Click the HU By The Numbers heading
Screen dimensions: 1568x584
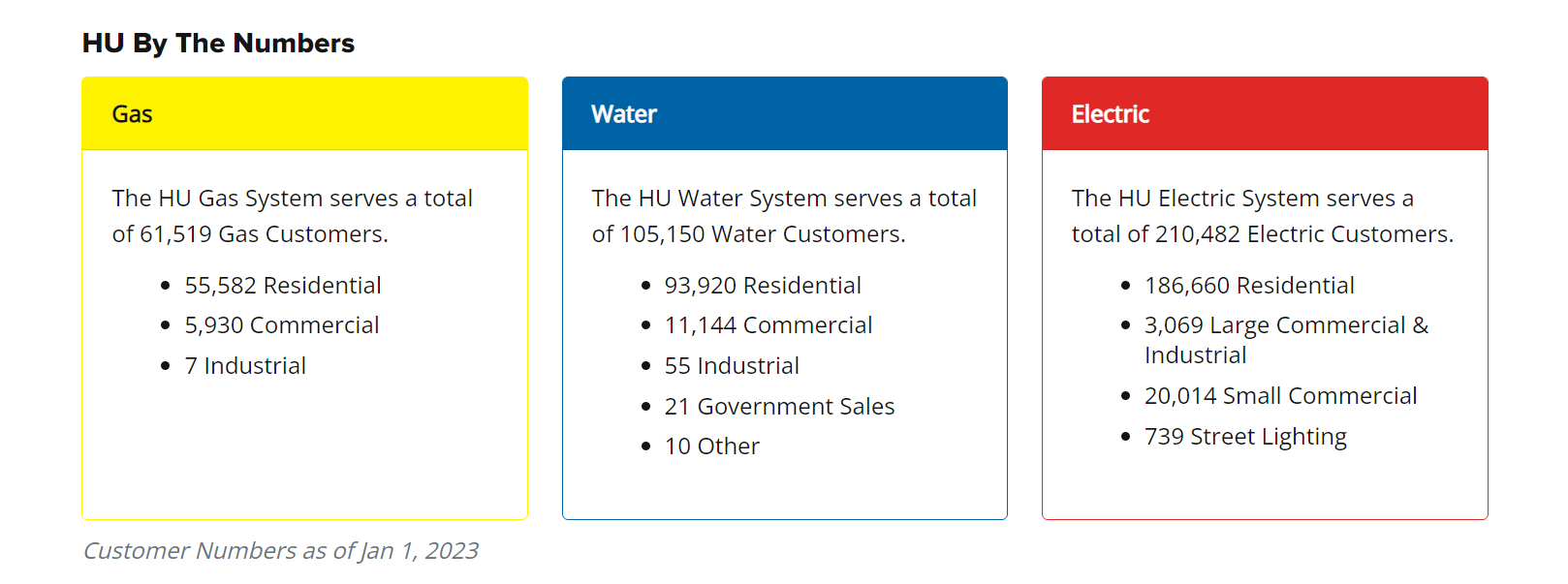pyautogui.click(x=218, y=44)
